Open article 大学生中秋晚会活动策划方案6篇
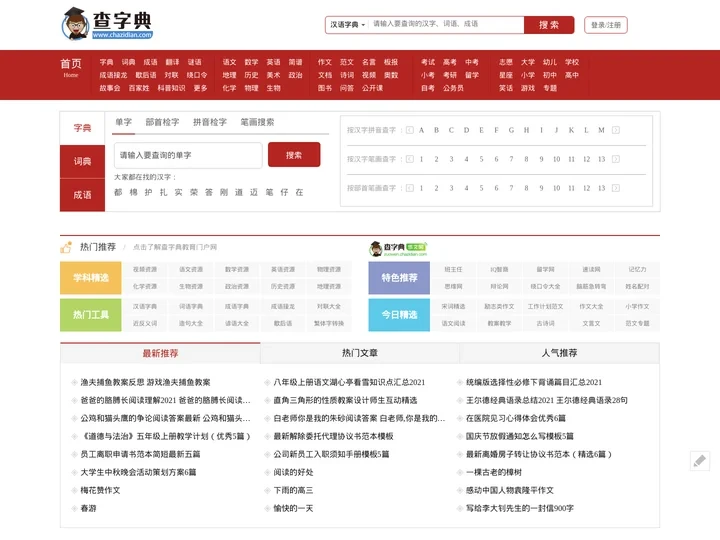This screenshot has height=540, width=720. (138, 472)
